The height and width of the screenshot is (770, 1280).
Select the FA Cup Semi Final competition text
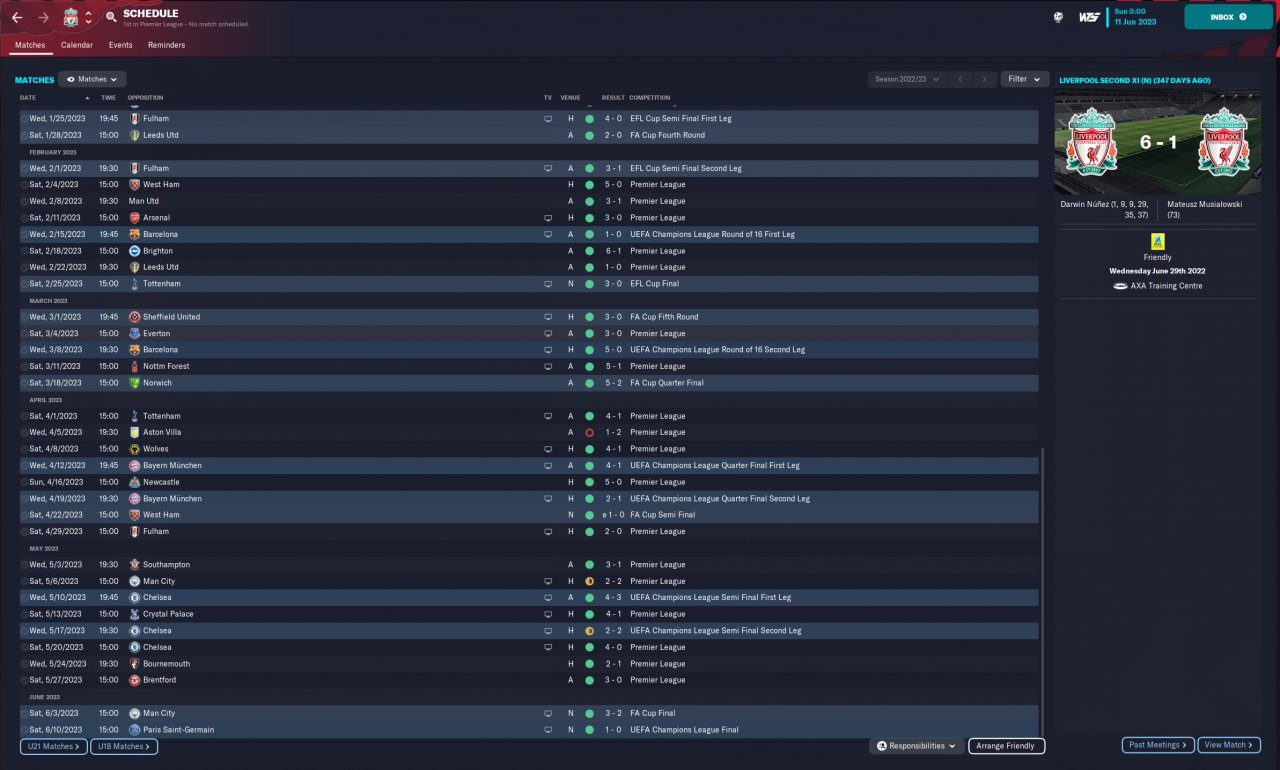point(662,515)
